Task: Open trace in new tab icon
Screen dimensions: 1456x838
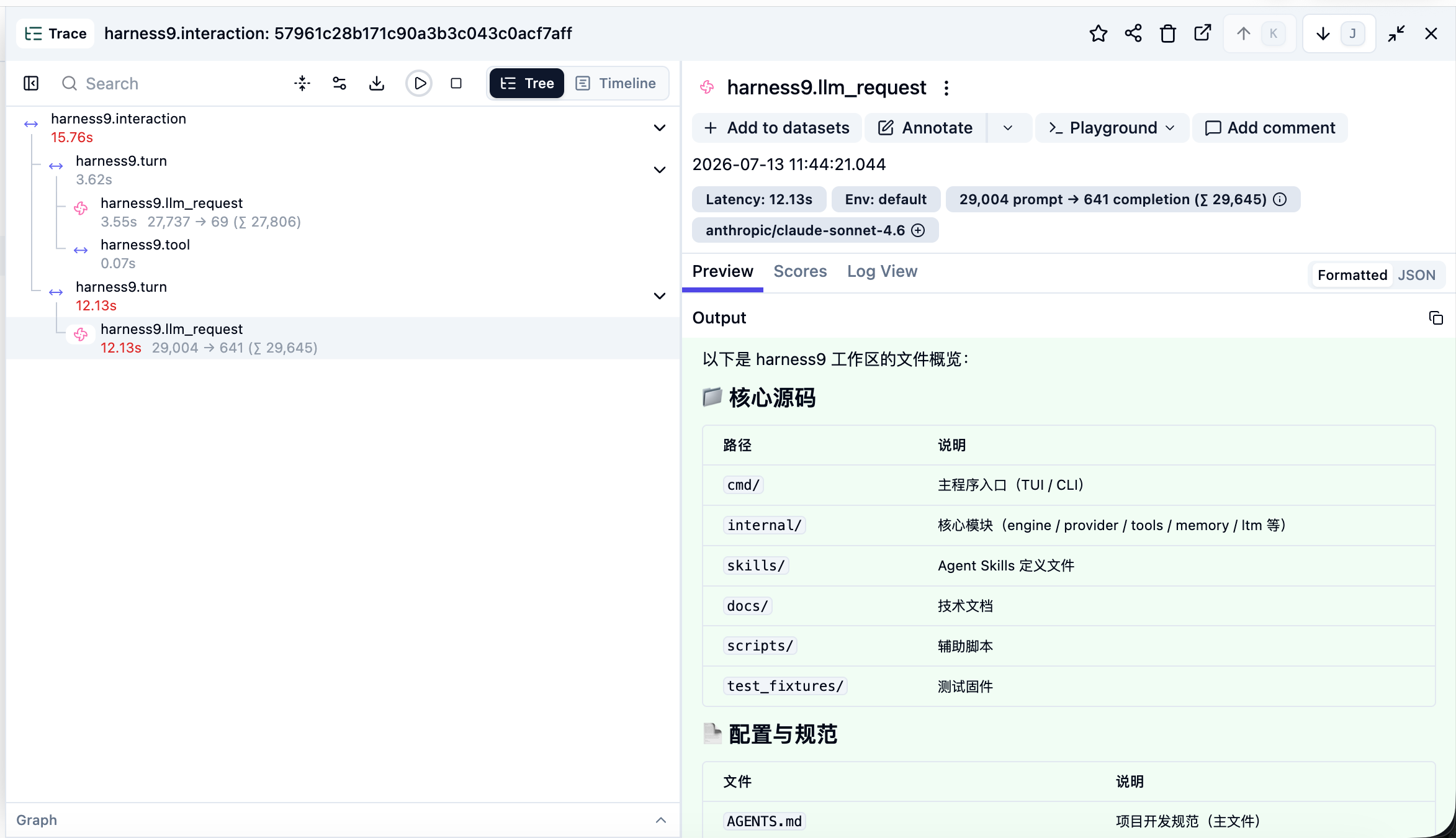Action: [1203, 34]
